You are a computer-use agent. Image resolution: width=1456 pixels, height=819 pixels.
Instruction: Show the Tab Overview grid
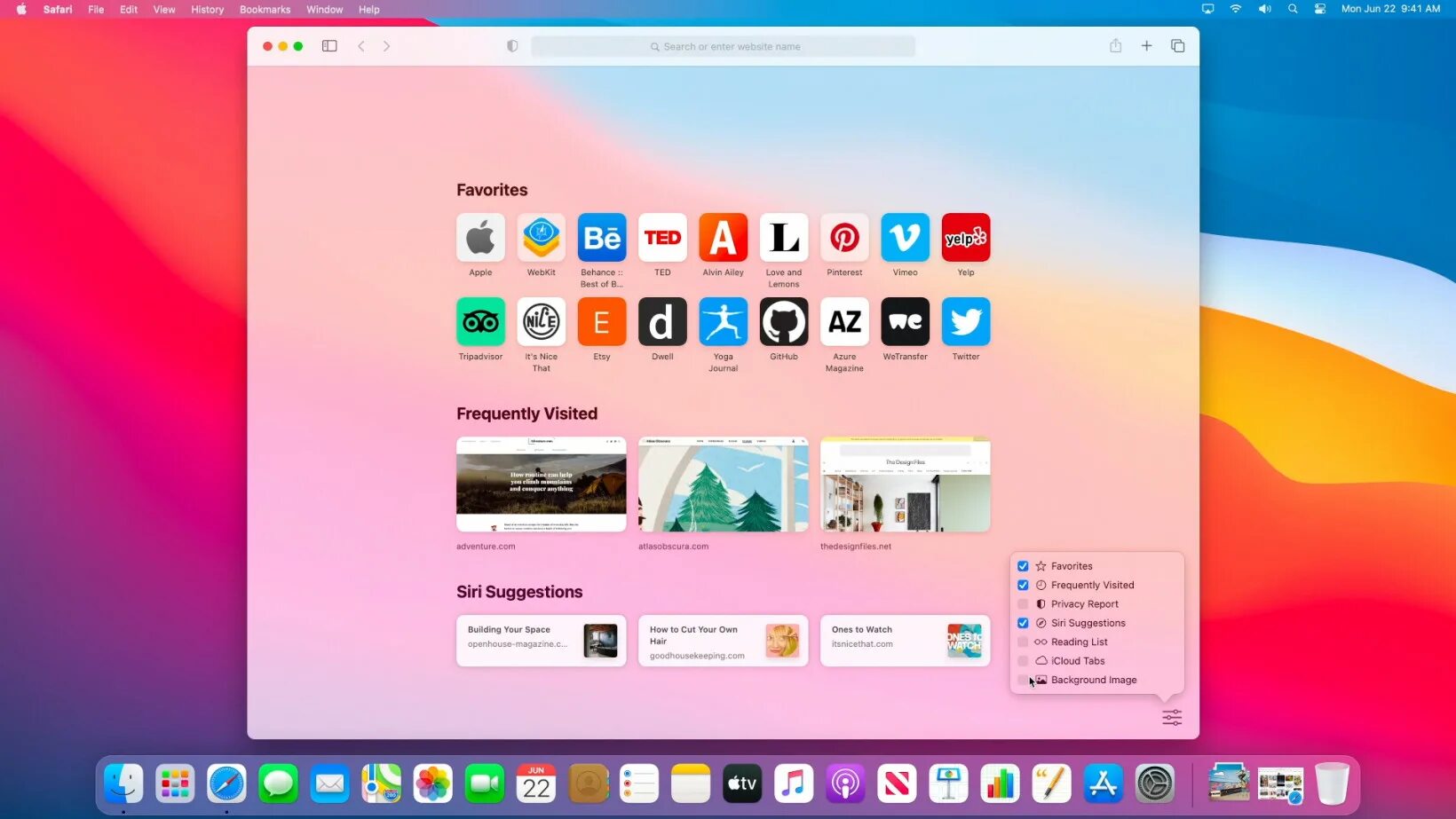pos(1178,45)
